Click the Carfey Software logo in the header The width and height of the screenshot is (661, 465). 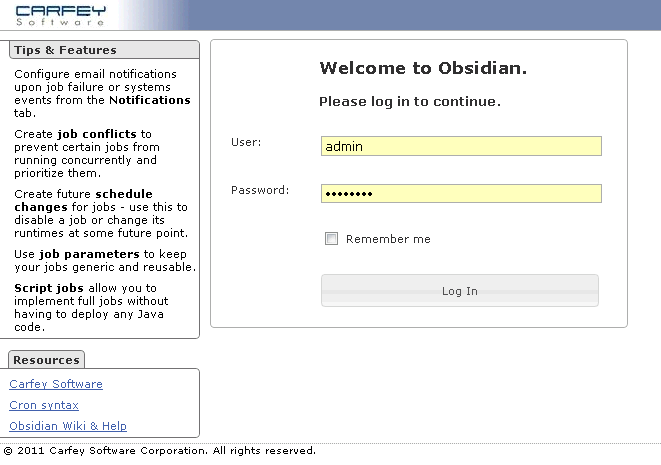click(x=61, y=14)
